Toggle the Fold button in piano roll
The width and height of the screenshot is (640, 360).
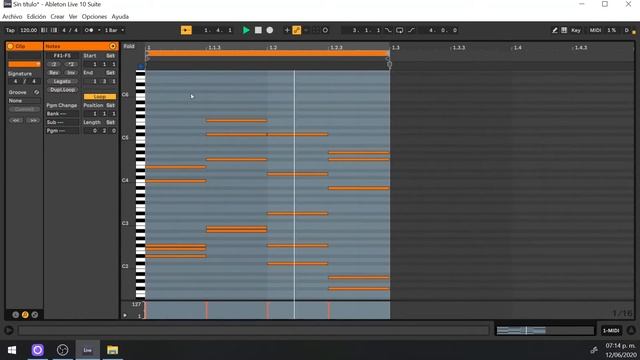[129, 47]
